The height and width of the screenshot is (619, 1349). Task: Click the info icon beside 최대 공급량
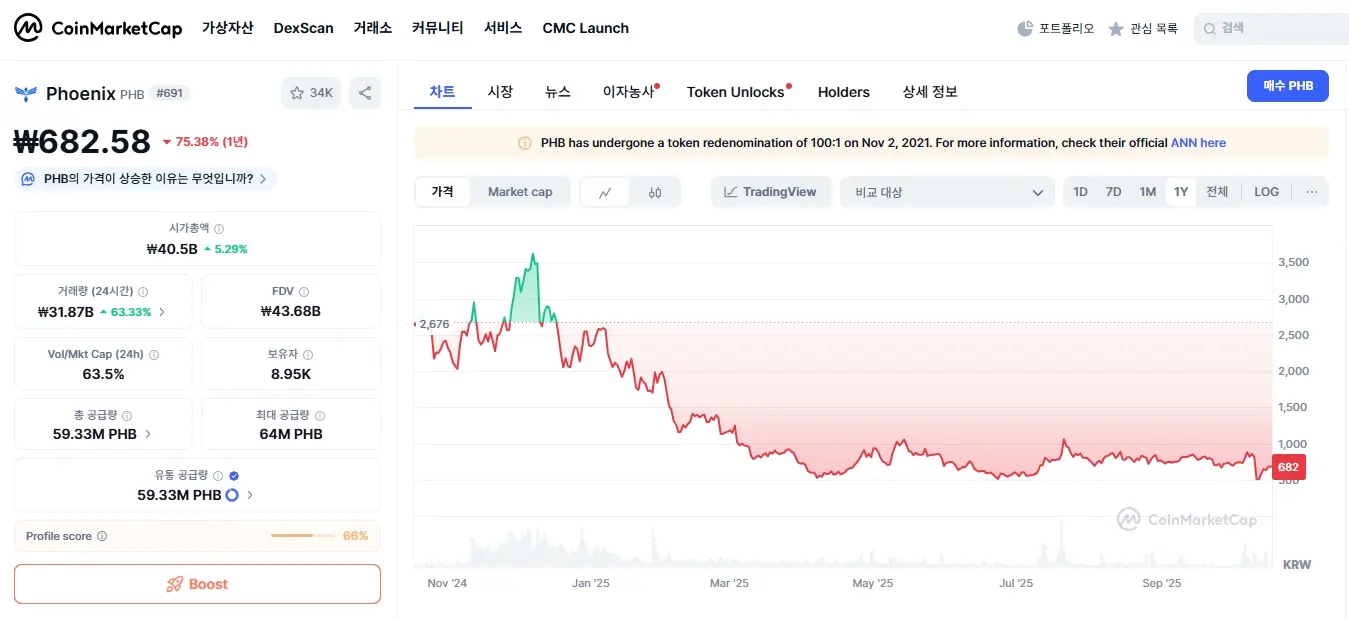click(x=320, y=416)
